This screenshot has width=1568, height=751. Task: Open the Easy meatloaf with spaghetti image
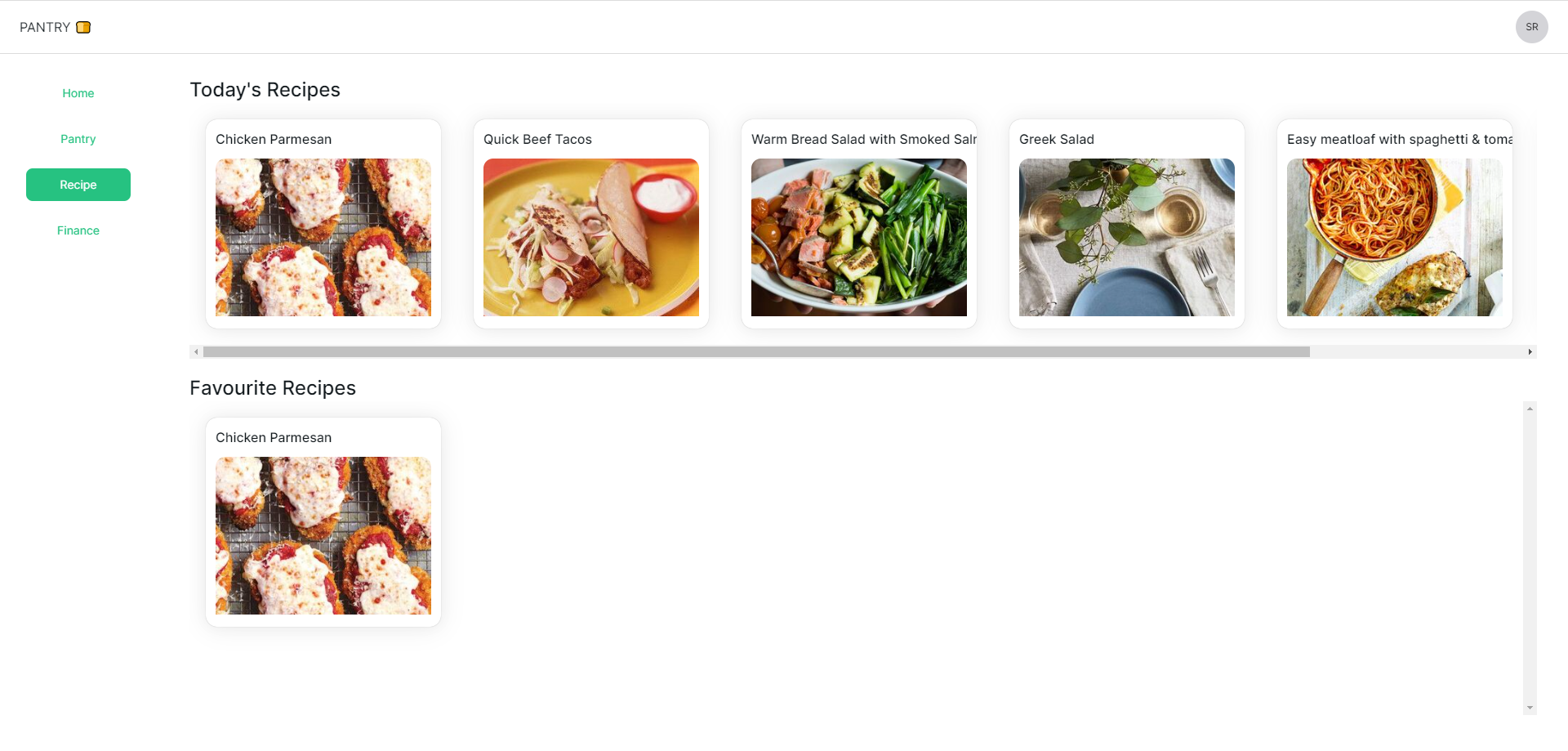[1395, 237]
